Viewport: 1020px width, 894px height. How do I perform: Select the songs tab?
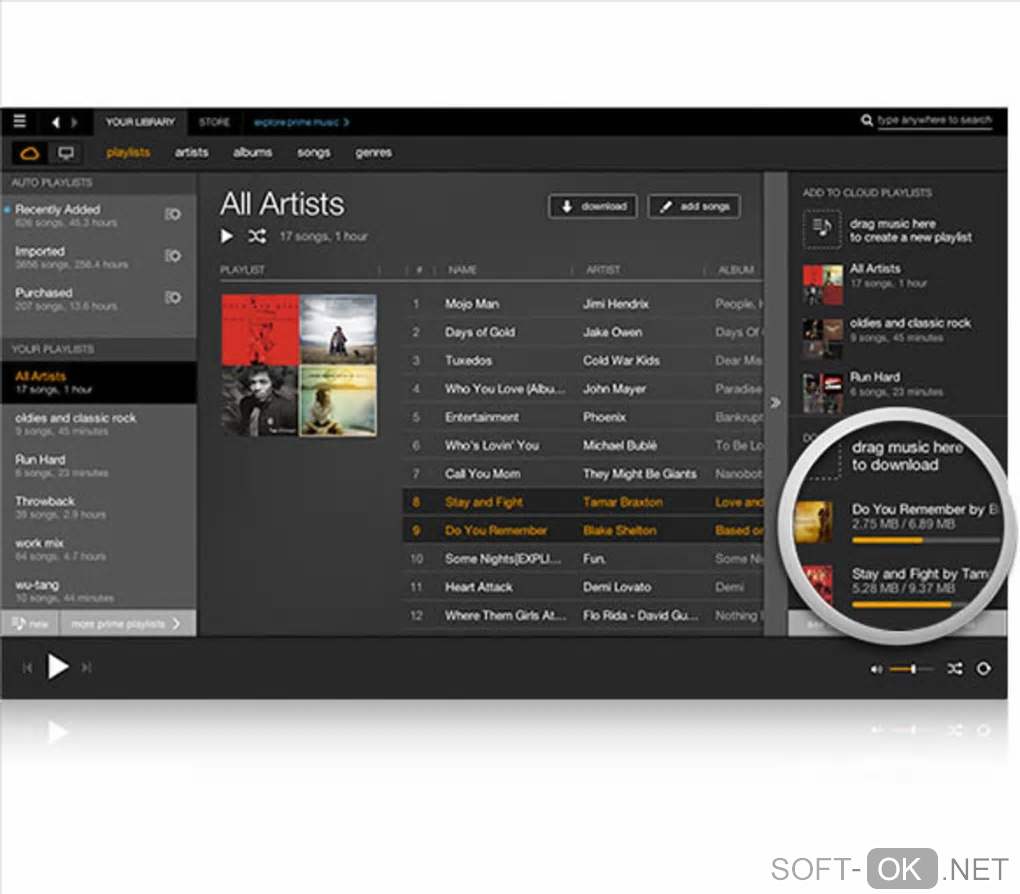pyautogui.click(x=314, y=152)
